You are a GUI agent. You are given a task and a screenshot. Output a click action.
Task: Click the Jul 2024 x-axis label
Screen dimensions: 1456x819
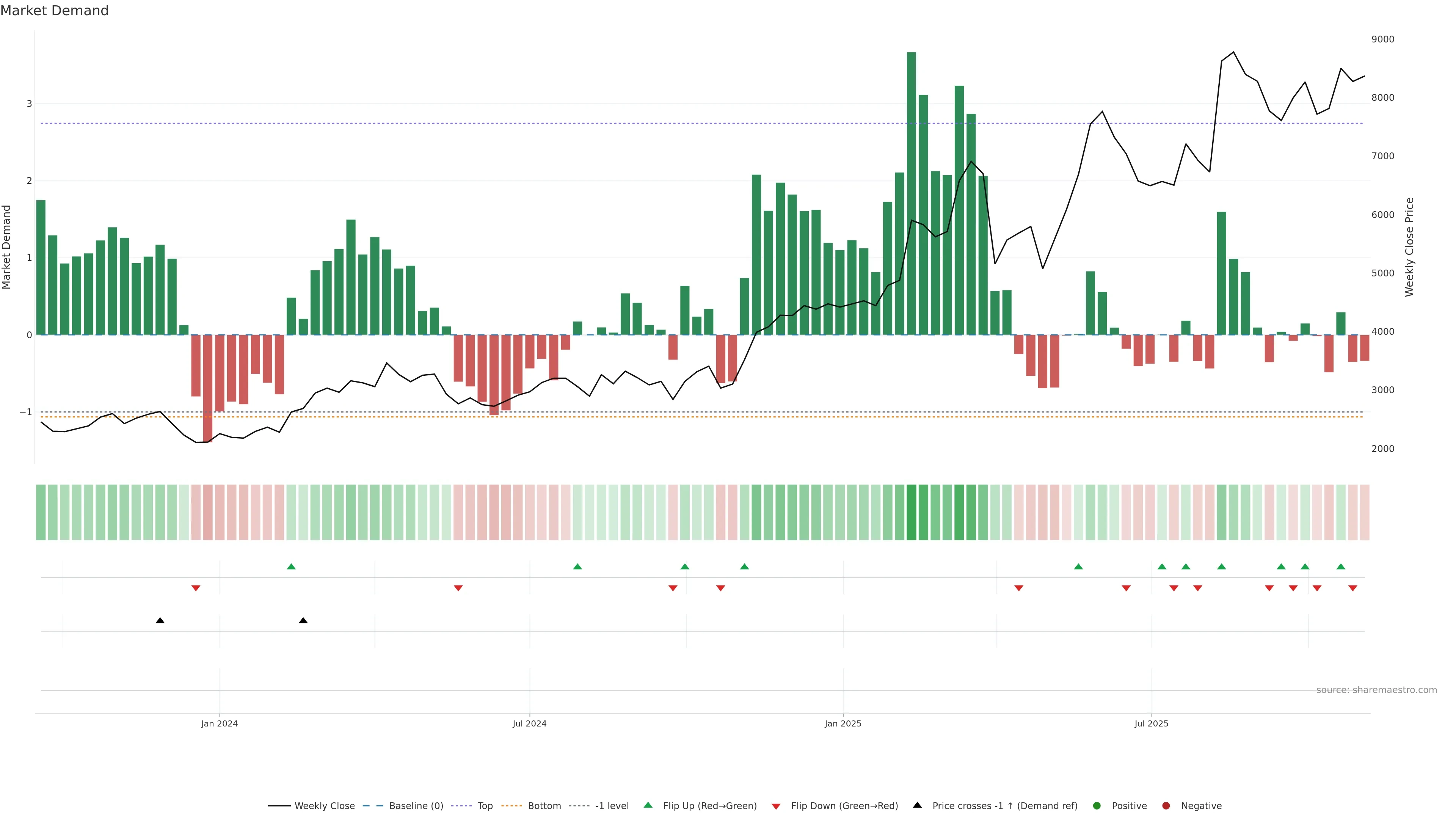coord(529,723)
